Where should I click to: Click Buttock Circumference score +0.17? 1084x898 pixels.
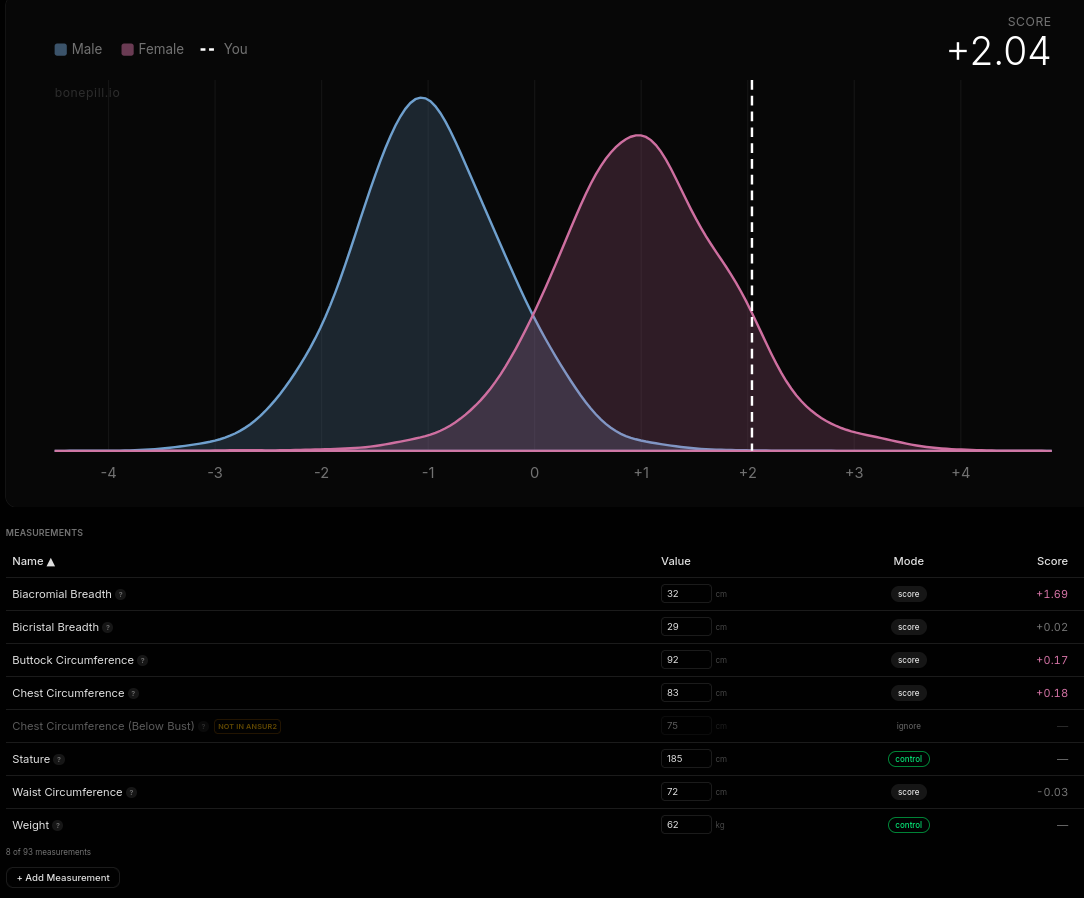point(1052,660)
